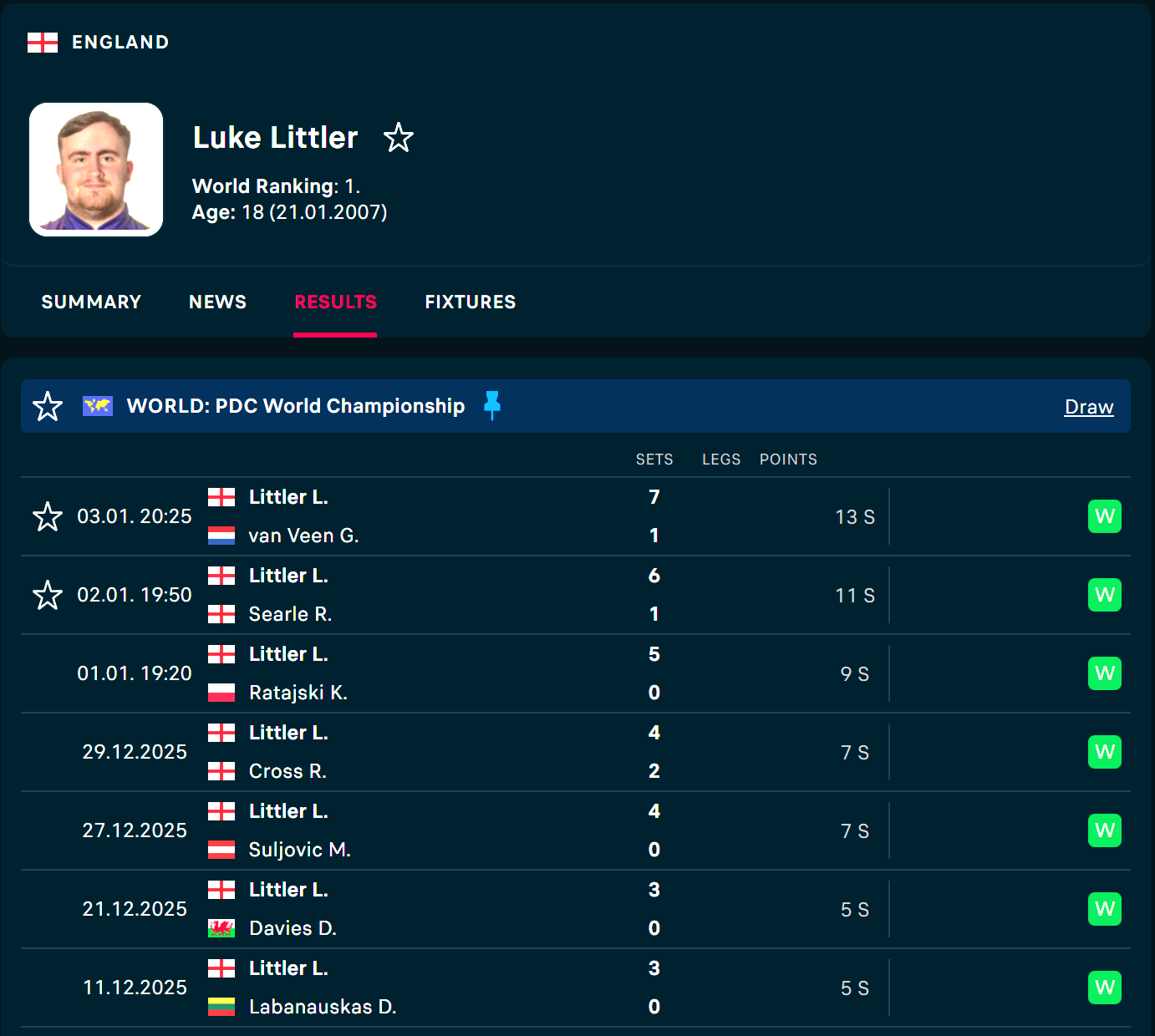Switch to the Summary tab

click(91, 302)
